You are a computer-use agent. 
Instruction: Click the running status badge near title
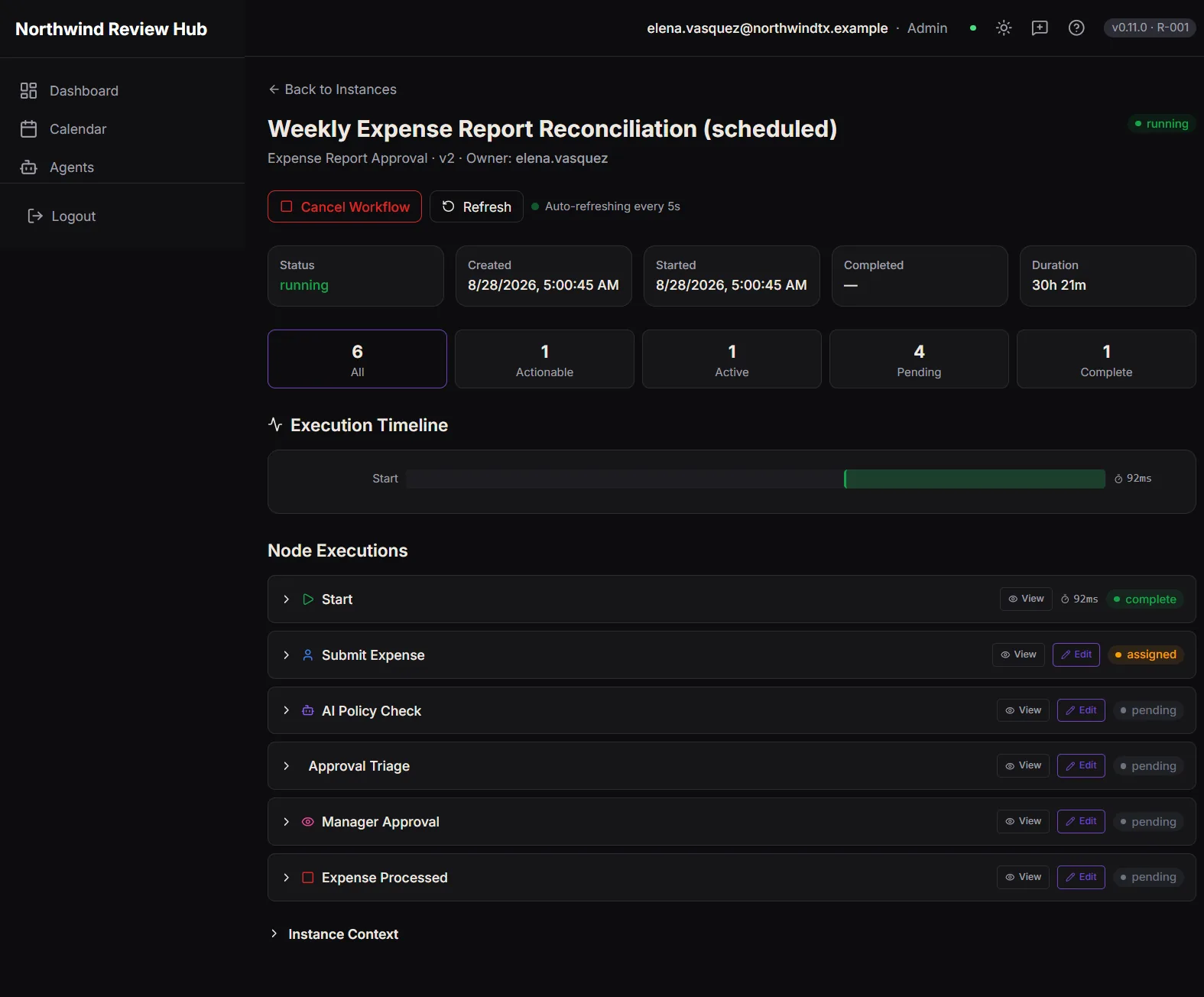1160,124
